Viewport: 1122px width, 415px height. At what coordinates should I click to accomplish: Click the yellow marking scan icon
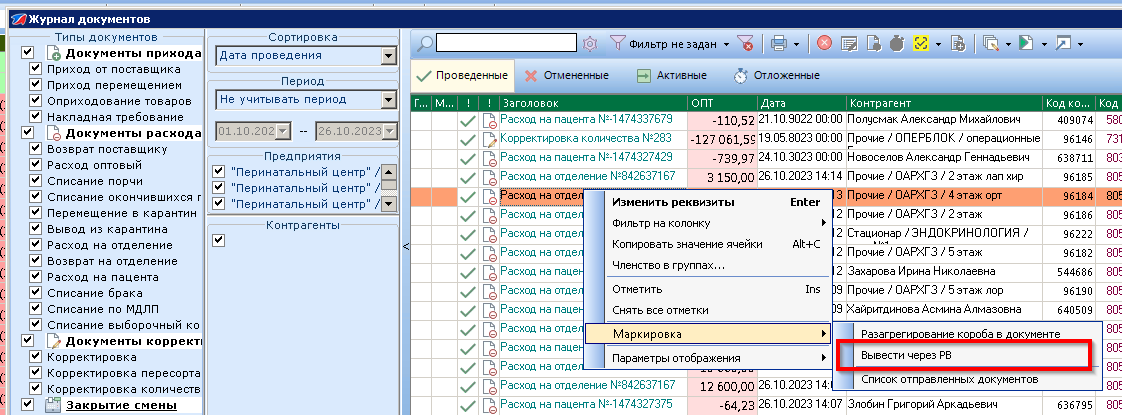pyautogui.click(x=921, y=44)
